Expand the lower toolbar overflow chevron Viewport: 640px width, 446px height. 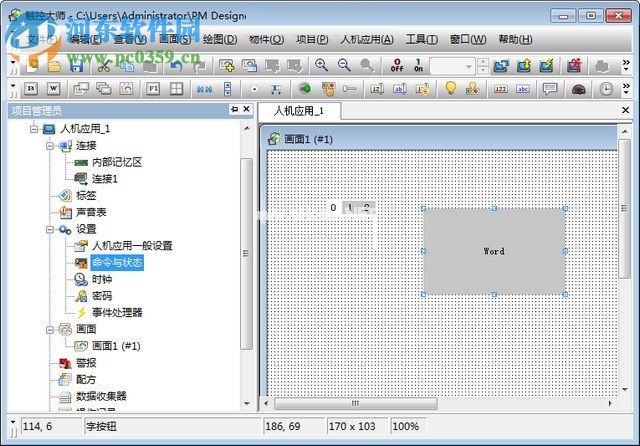pos(626,89)
